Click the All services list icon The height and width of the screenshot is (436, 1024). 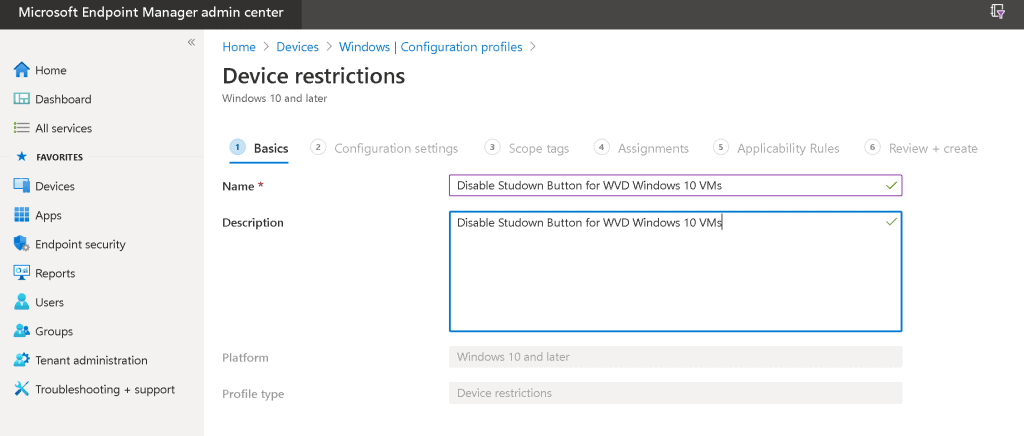pyautogui.click(x=22, y=128)
